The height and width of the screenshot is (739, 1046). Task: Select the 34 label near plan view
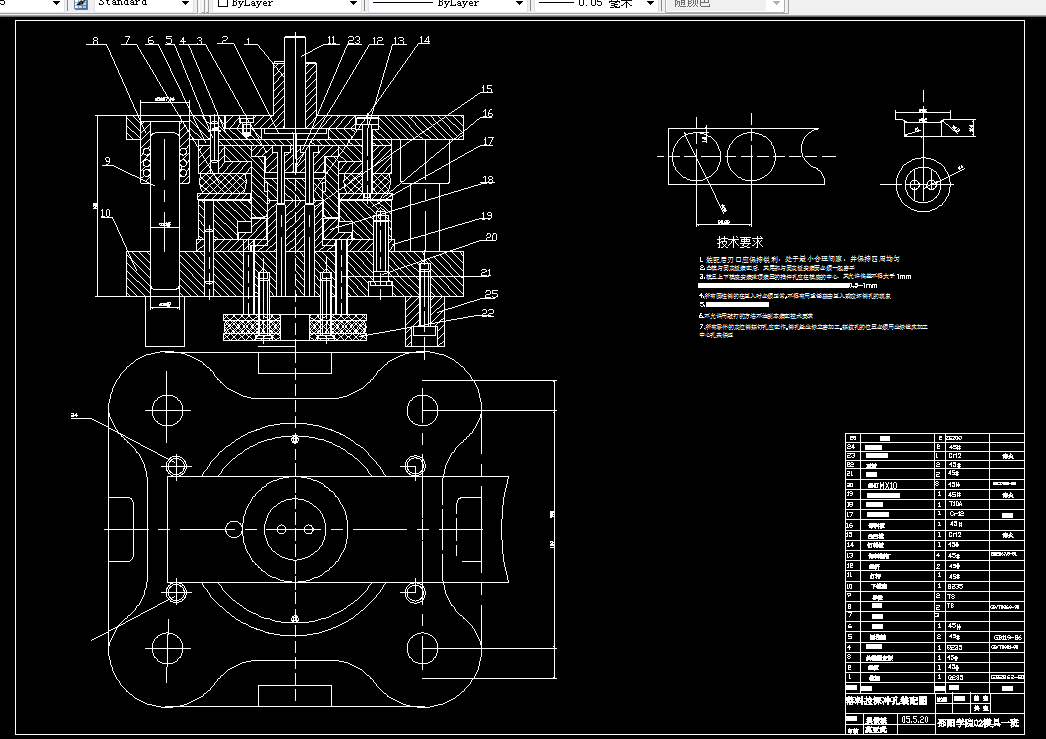click(74, 416)
